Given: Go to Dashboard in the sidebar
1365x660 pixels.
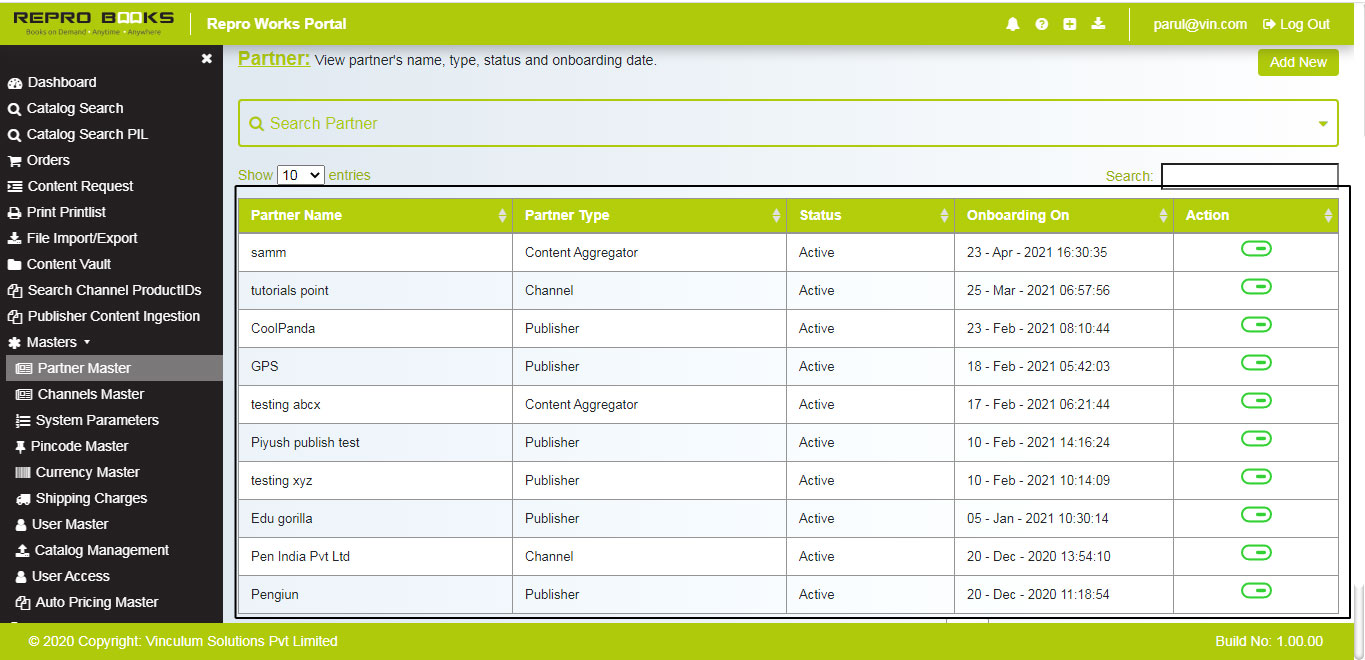Looking at the screenshot, I should coord(61,82).
